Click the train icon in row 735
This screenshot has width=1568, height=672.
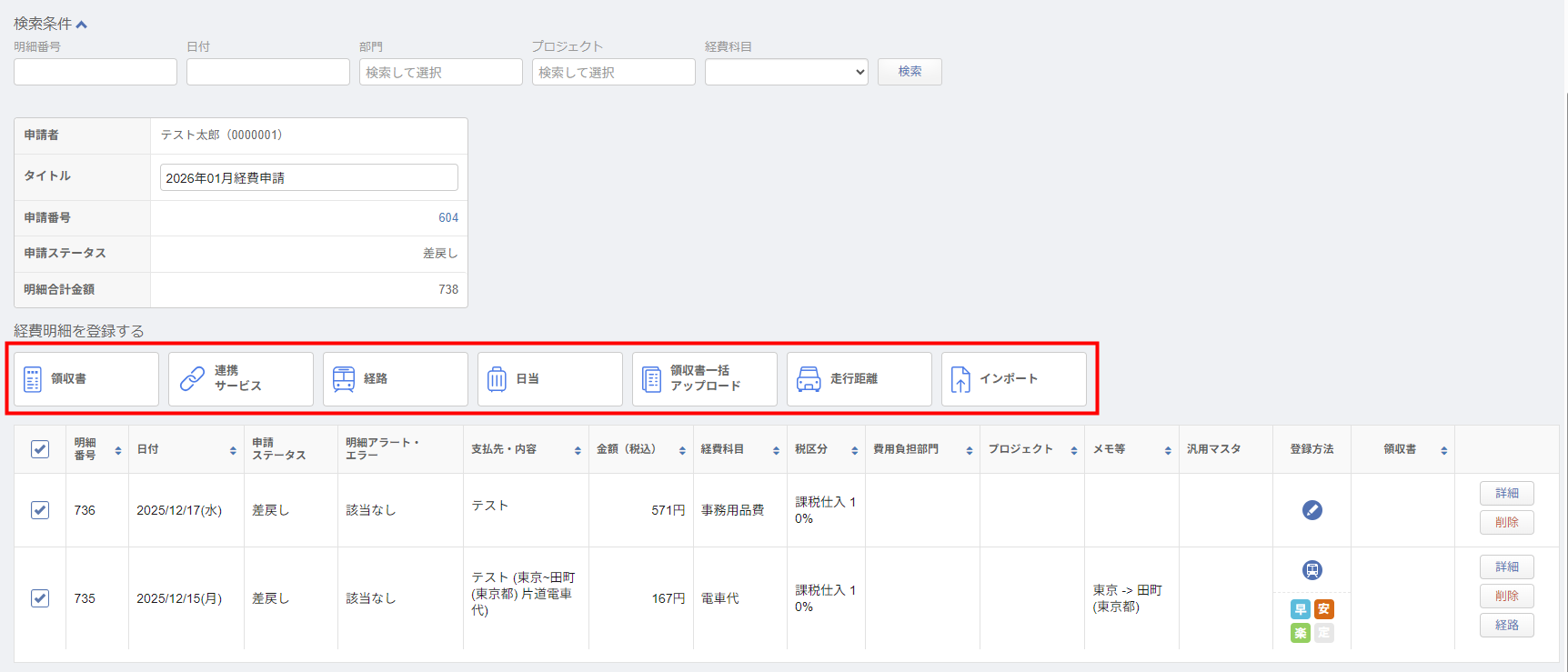pyautogui.click(x=1312, y=570)
